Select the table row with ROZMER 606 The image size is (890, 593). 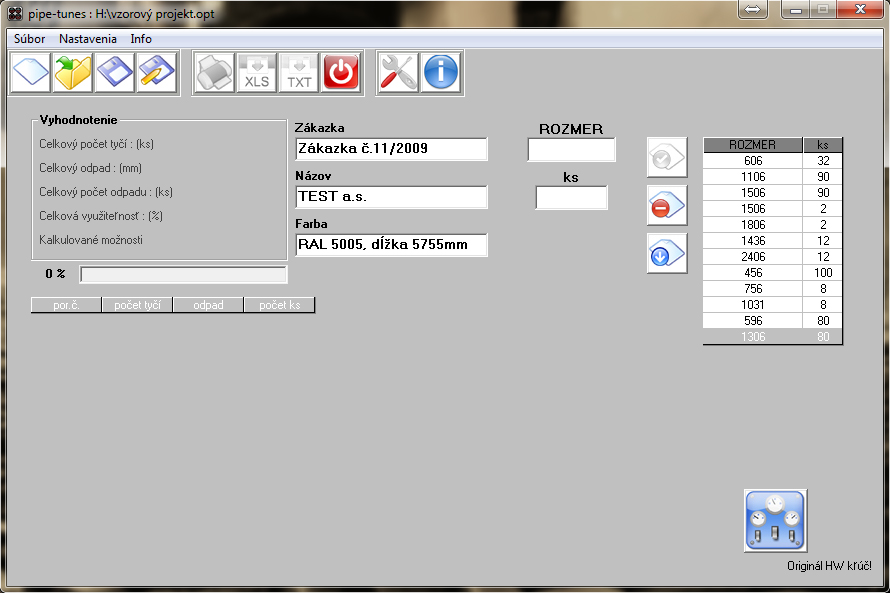(x=773, y=161)
